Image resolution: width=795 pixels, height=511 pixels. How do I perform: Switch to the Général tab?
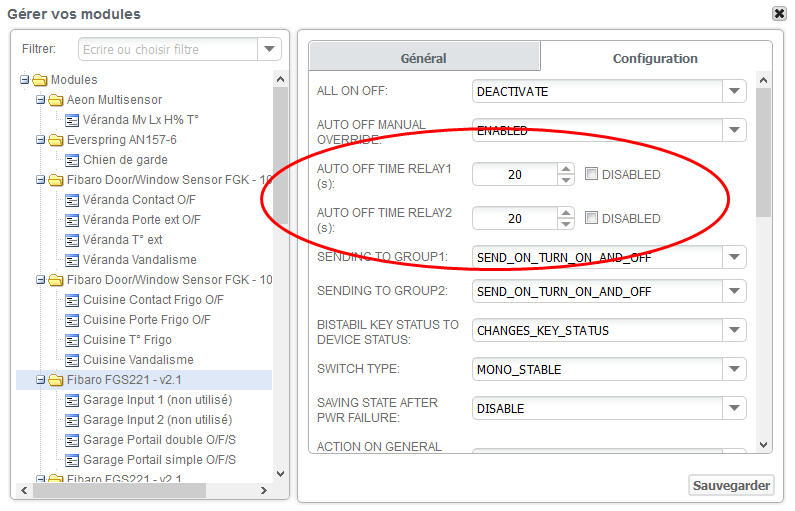(x=423, y=58)
